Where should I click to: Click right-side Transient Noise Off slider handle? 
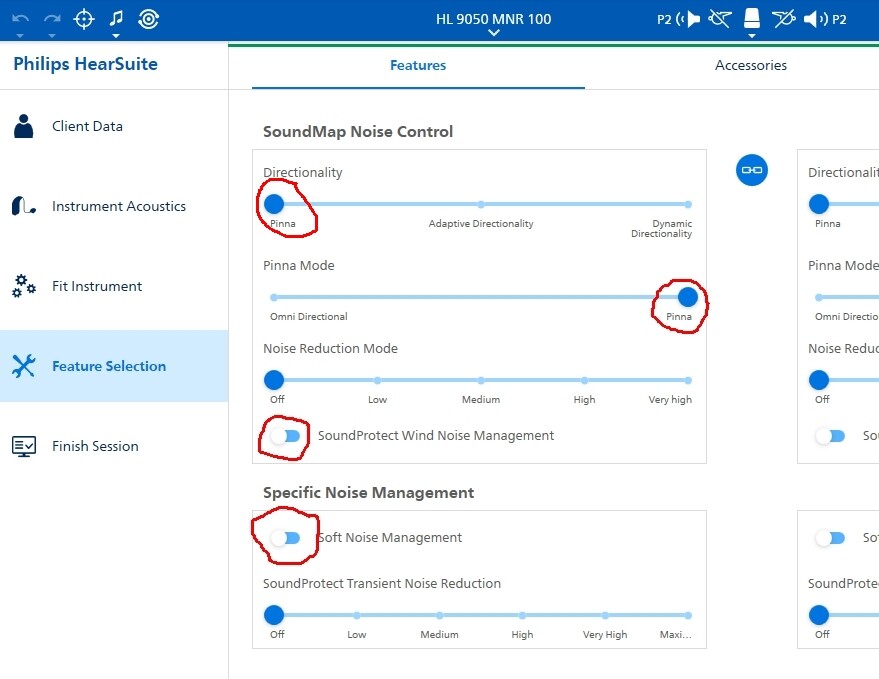[818, 615]
